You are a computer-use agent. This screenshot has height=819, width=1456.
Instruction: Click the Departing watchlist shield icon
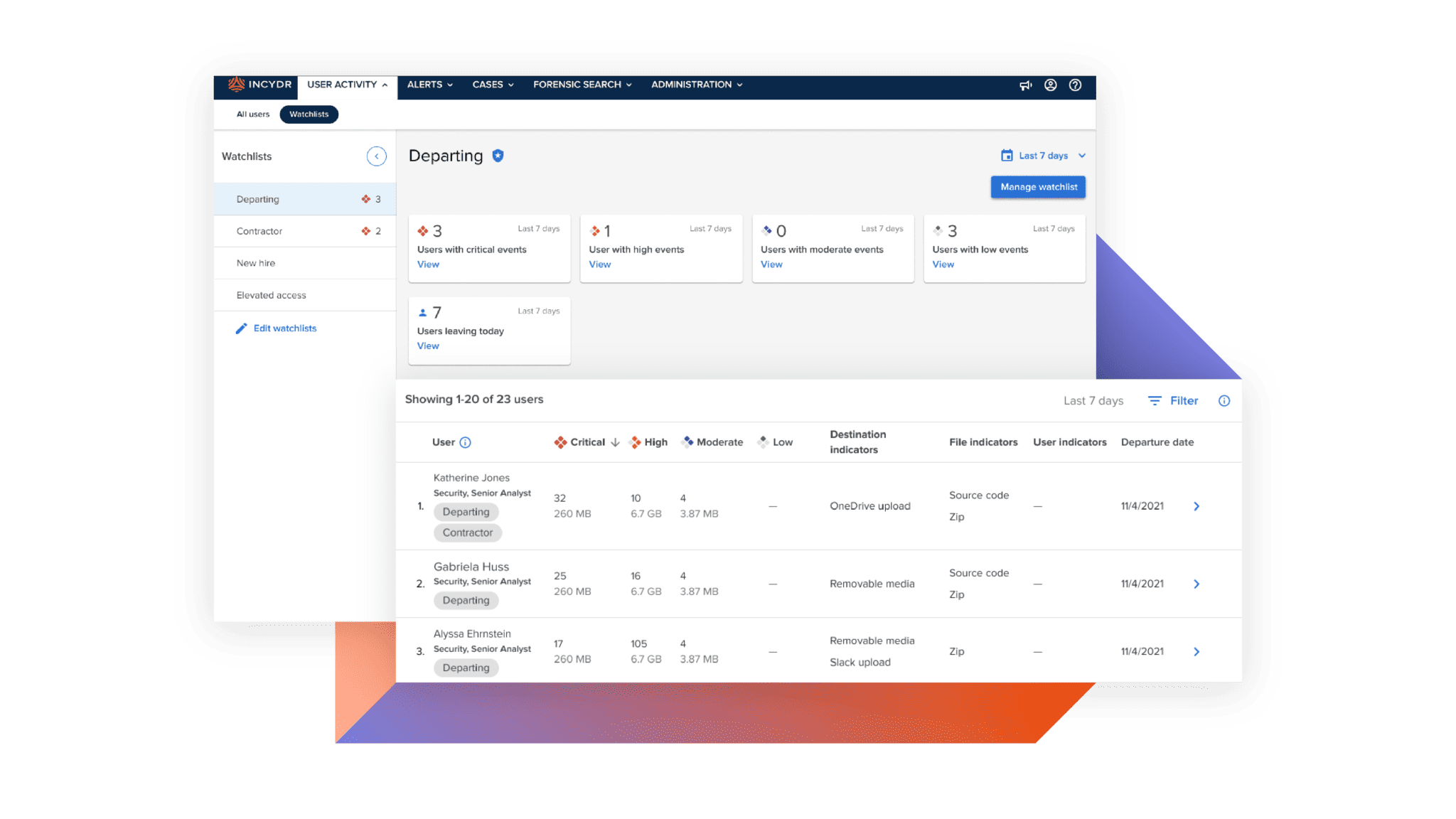pos(501,156)
